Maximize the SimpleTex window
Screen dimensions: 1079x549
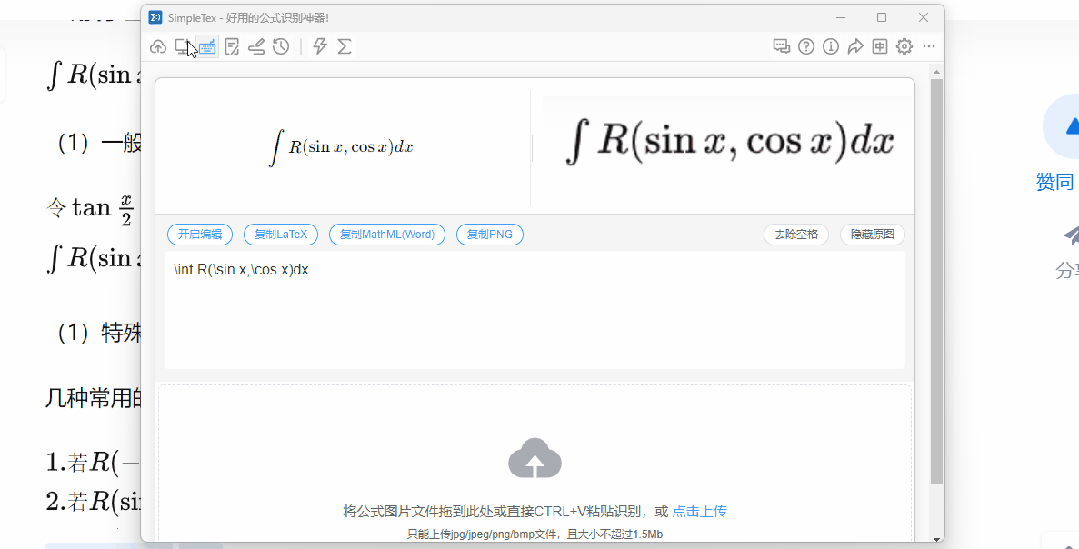(882, 17)
